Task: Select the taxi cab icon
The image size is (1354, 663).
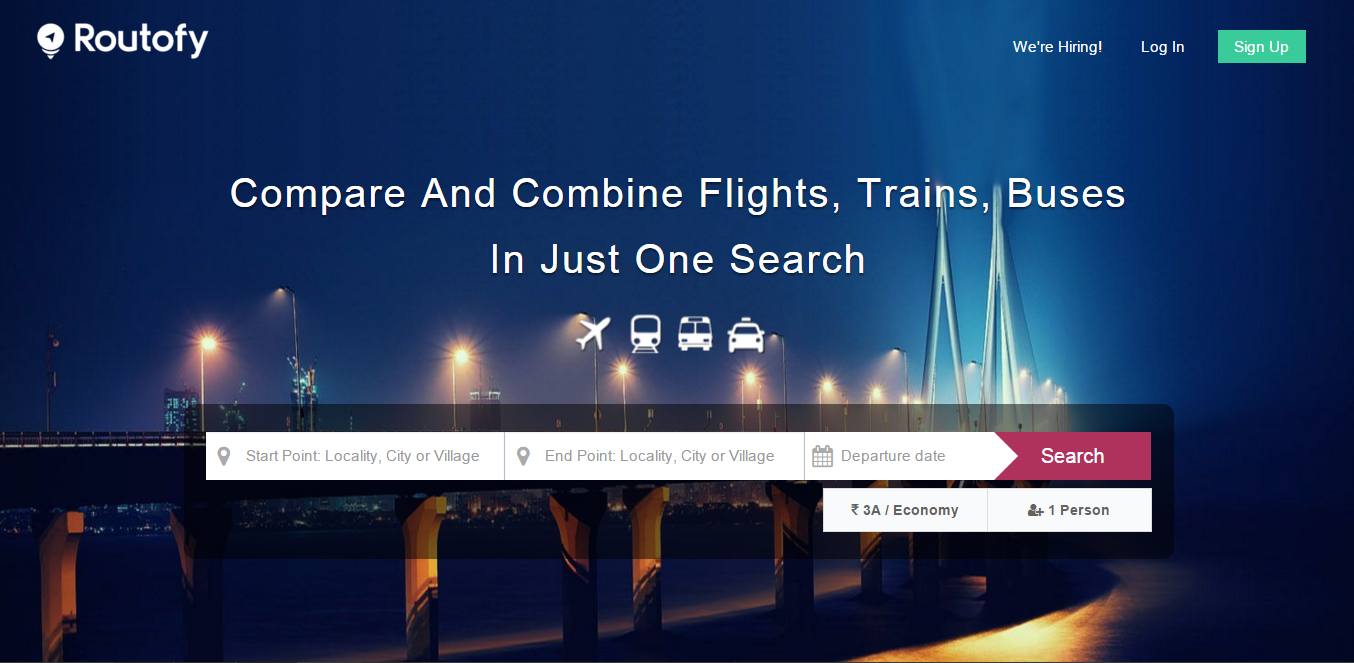Action: (x=746, y=334)
